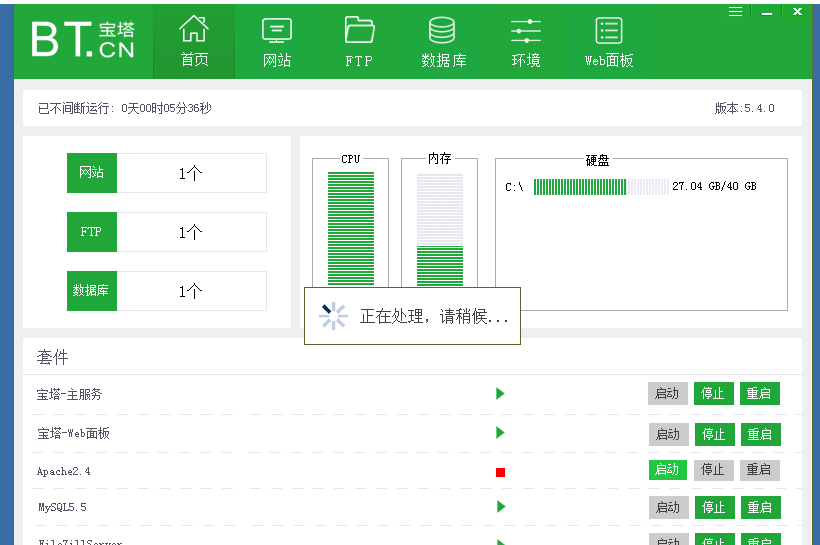This screenshot has height=545, width=820.
Task: Open the hamburger menu in title bar
Action: pos(735,12)
